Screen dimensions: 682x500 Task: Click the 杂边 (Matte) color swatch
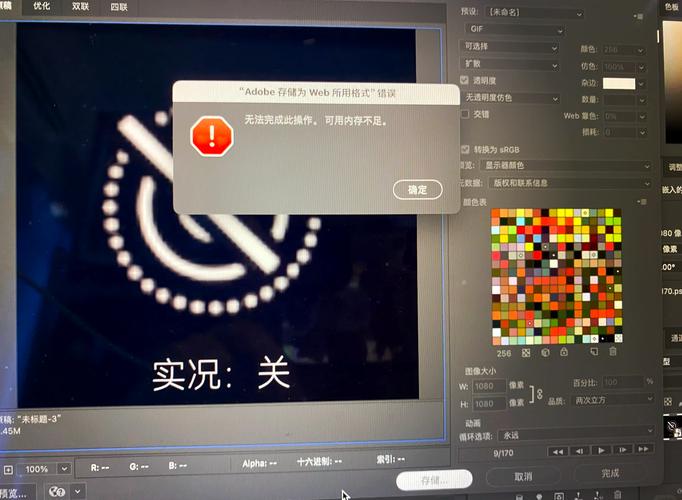618,83
